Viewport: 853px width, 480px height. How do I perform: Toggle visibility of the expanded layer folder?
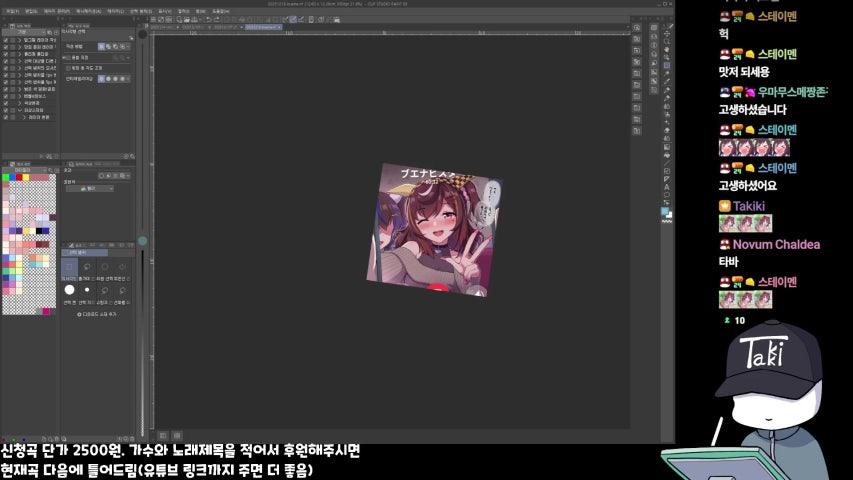coord(5,110)
